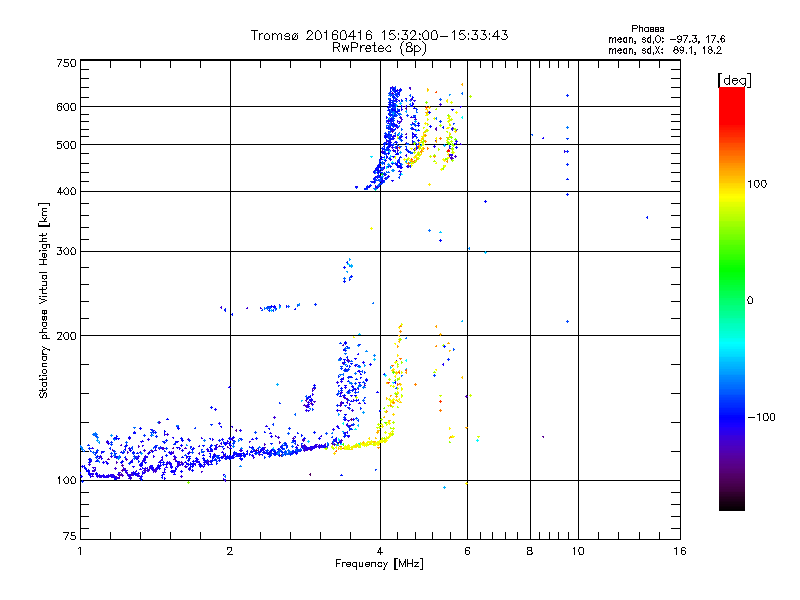Click the y-axis tick label '600'
Viewport: 800px width, 600px height.
point(67,107)
